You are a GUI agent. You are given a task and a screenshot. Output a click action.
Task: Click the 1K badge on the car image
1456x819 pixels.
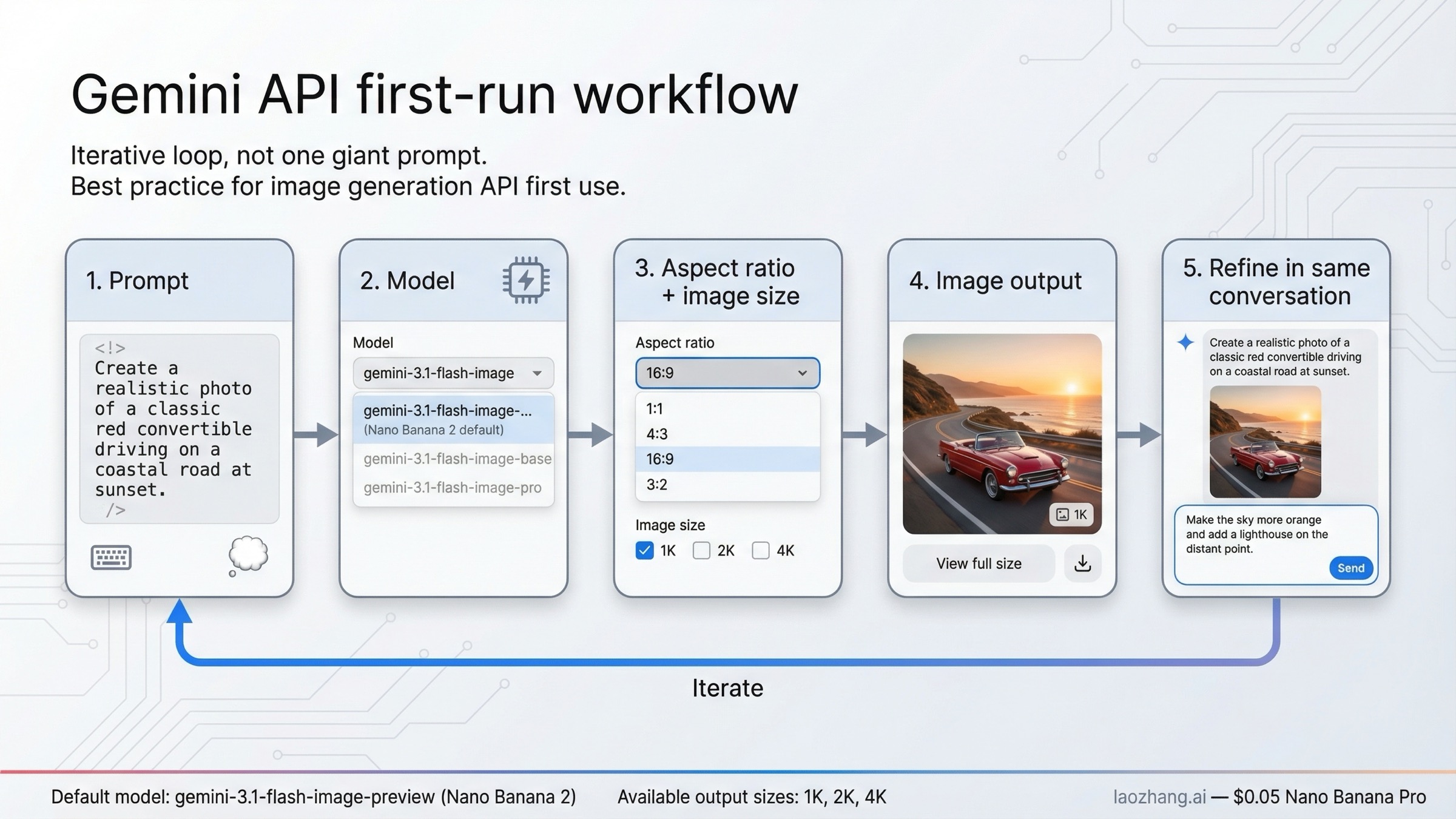1072,514
